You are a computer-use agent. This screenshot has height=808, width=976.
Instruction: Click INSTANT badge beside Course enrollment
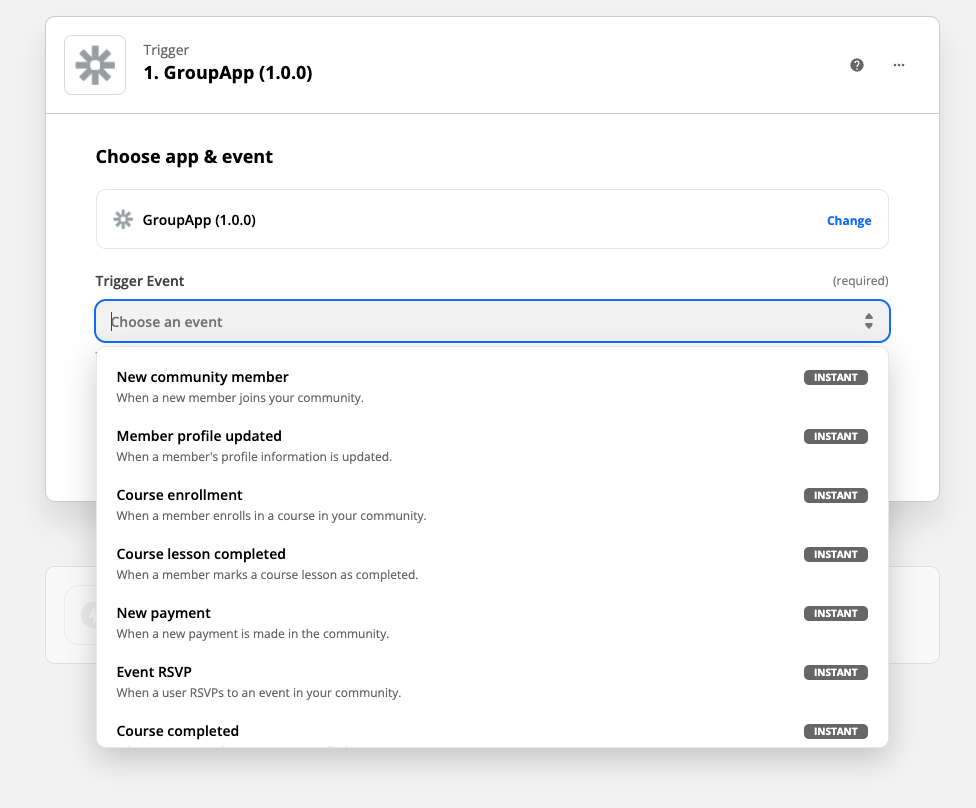(836, 496)
